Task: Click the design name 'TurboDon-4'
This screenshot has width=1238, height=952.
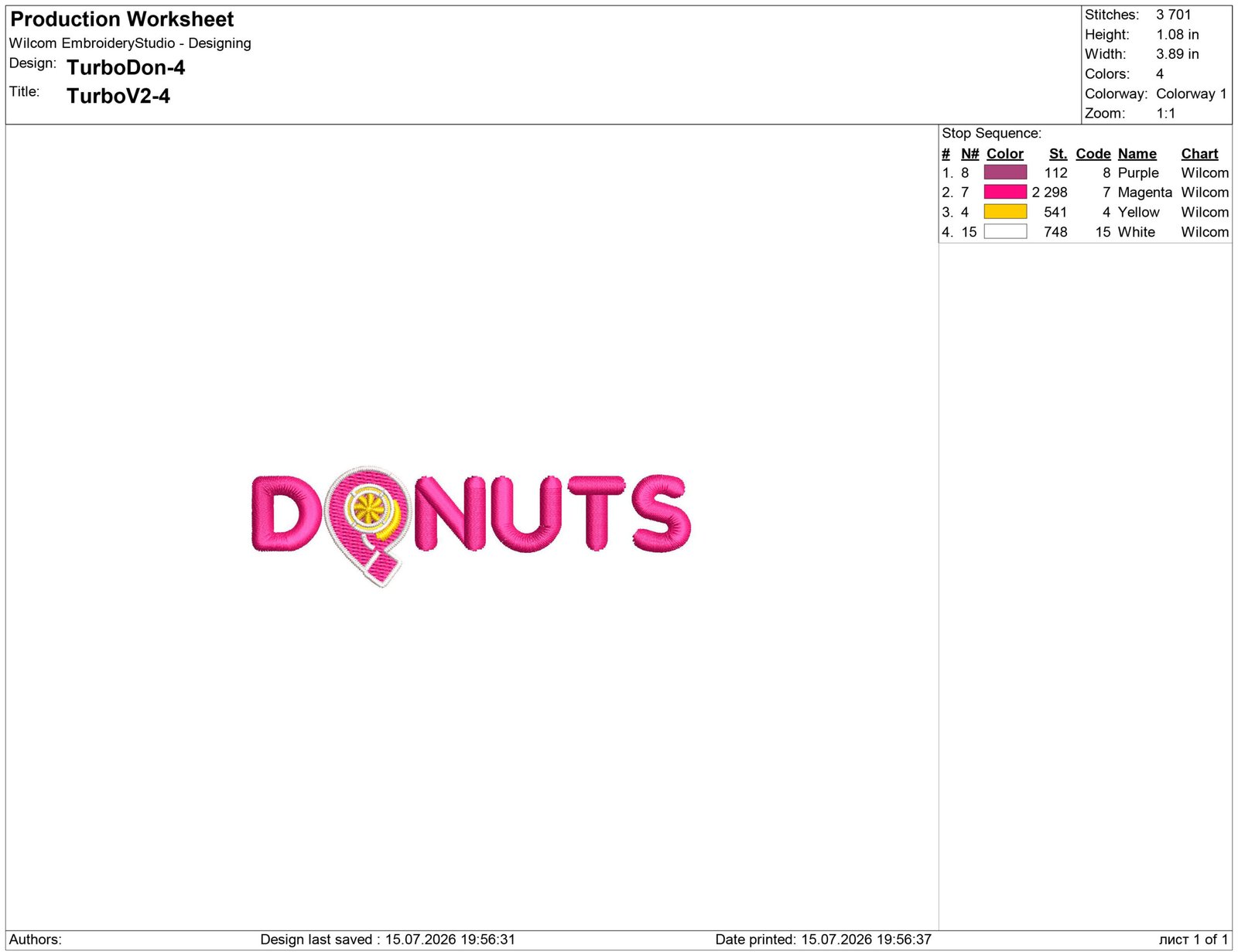Action: pyautogui.click(x=126, y=68)
